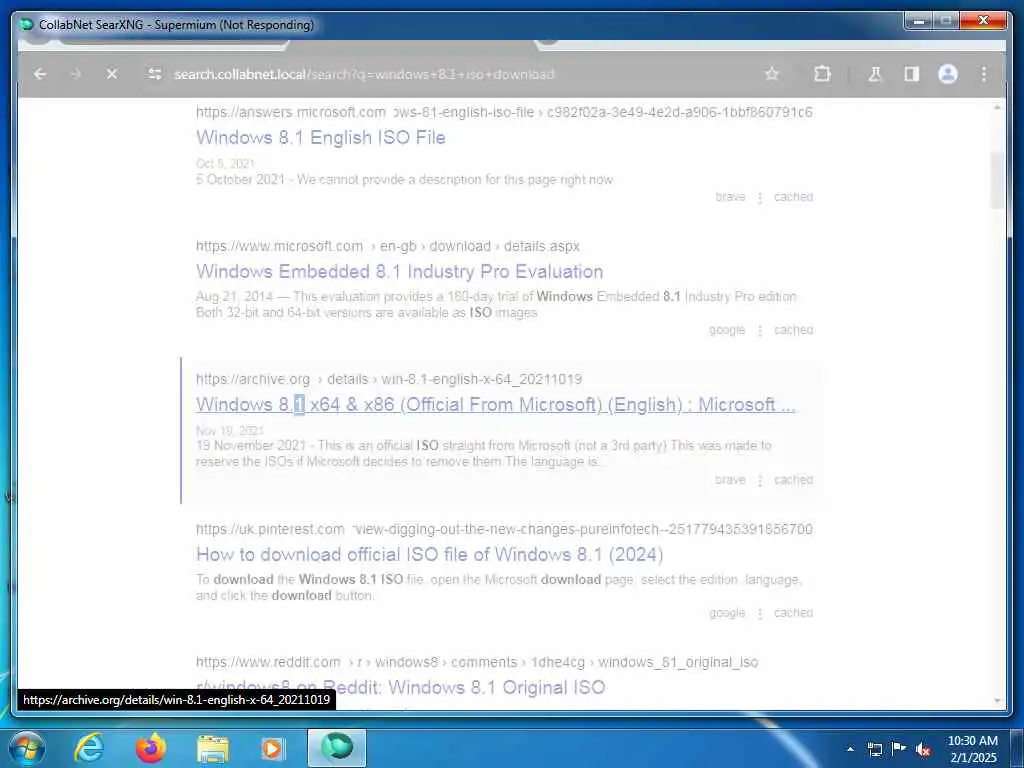Click Show desktop strip at taskbar end

click(x=1017, y=749)
